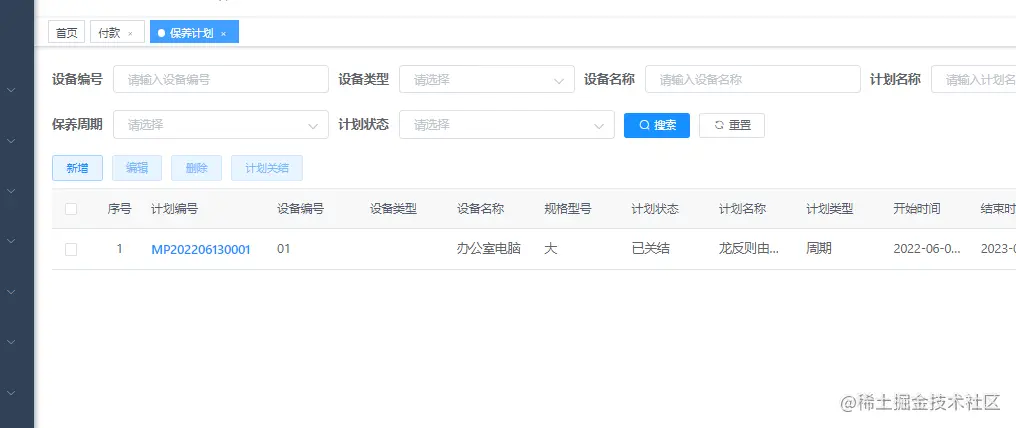Open the 计划状态 dropdown
Viewport: 1016px width, 428px height.
[x=507, y=124]
